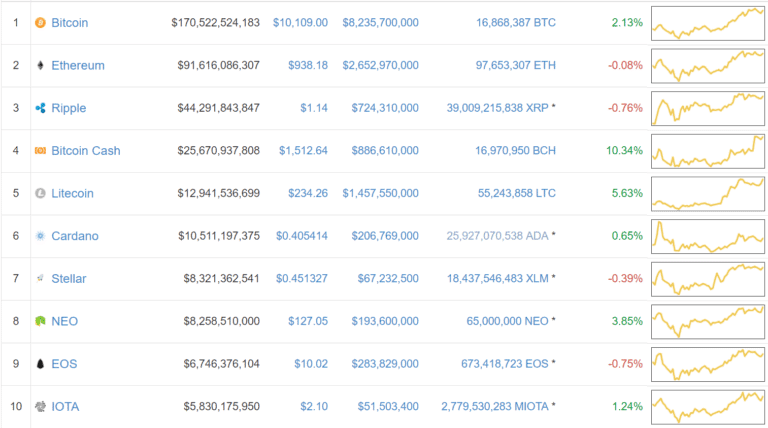
Task: Click supply 97,653,307 ETH
Action: tap(516, 65)
